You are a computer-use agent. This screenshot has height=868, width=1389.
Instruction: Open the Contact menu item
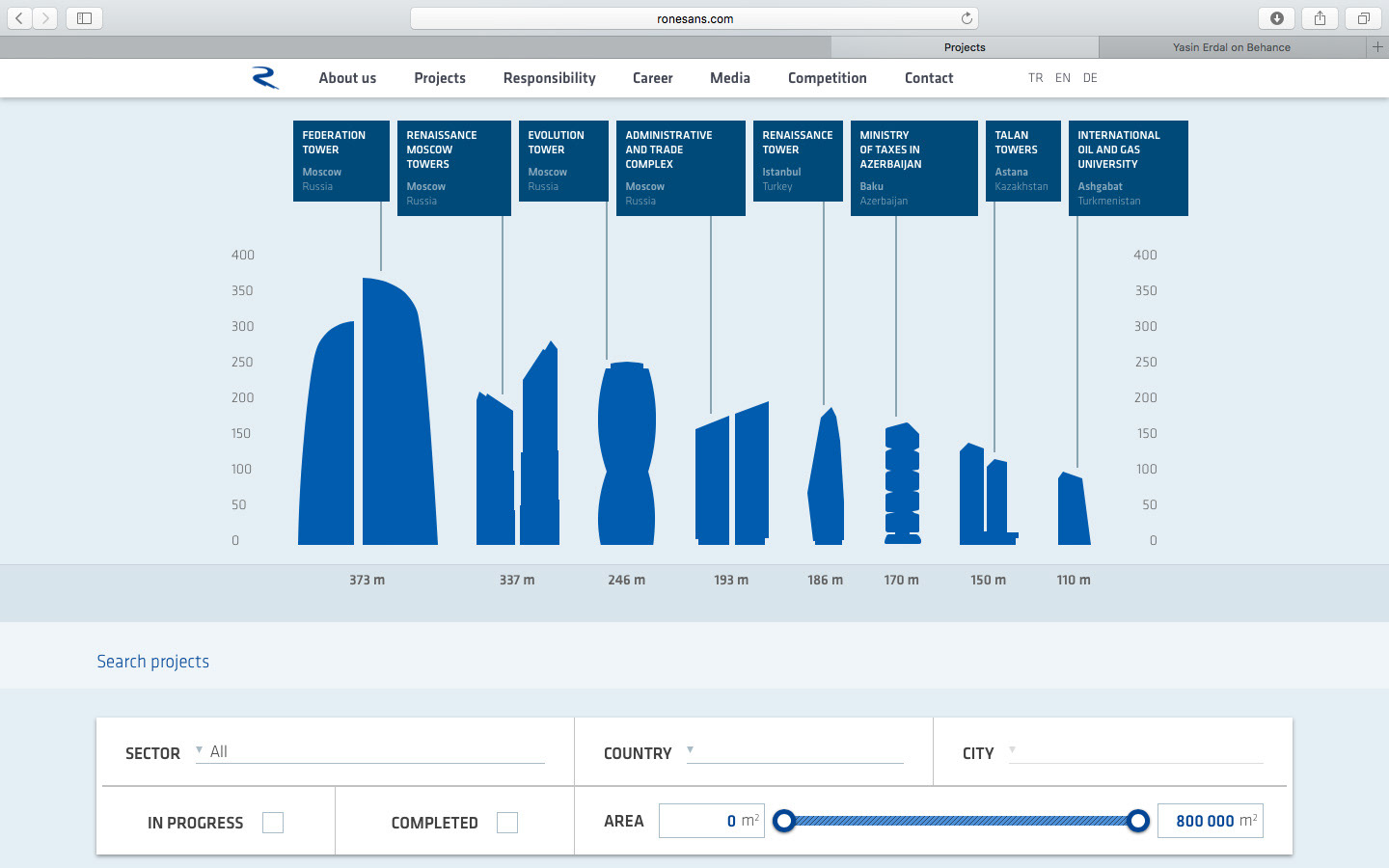pyautogui.click(x=929, y=78)
